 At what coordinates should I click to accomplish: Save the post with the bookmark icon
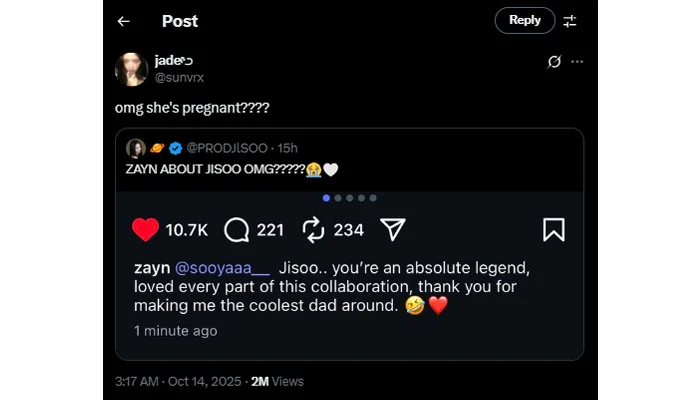tap(553, 230)
